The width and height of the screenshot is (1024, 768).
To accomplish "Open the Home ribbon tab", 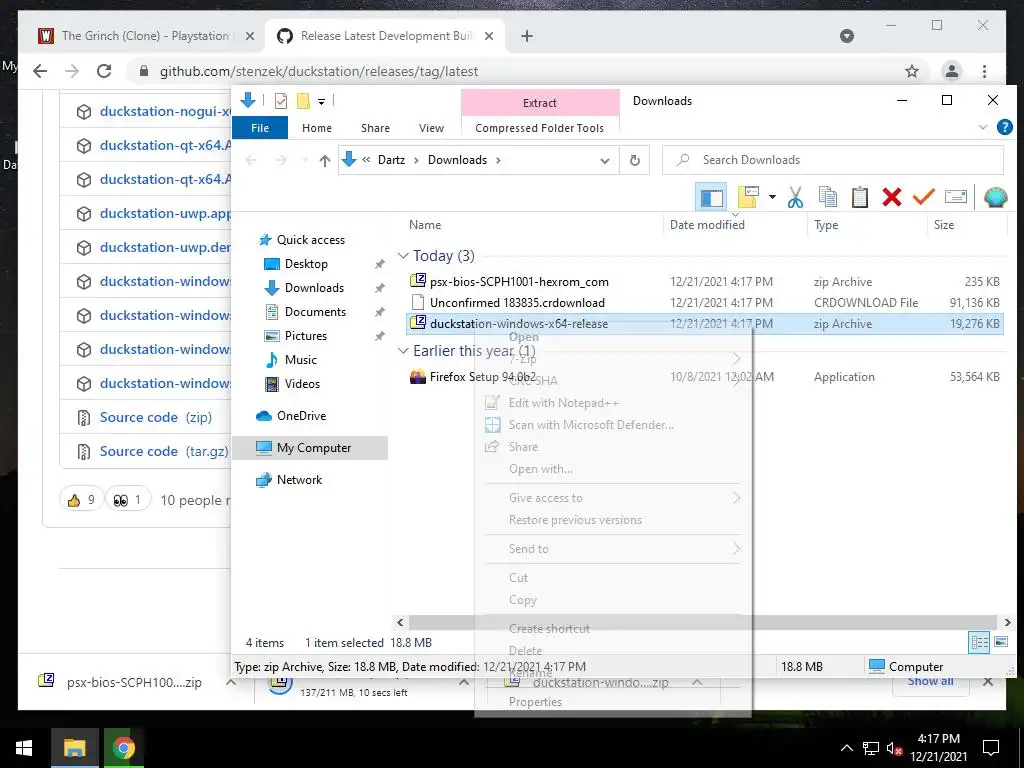I will [317, 128].
